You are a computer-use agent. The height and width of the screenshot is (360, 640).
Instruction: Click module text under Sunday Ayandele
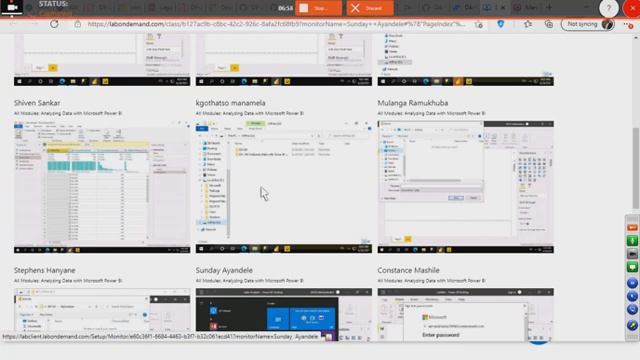pyautogui.click(x=249, y=280)
